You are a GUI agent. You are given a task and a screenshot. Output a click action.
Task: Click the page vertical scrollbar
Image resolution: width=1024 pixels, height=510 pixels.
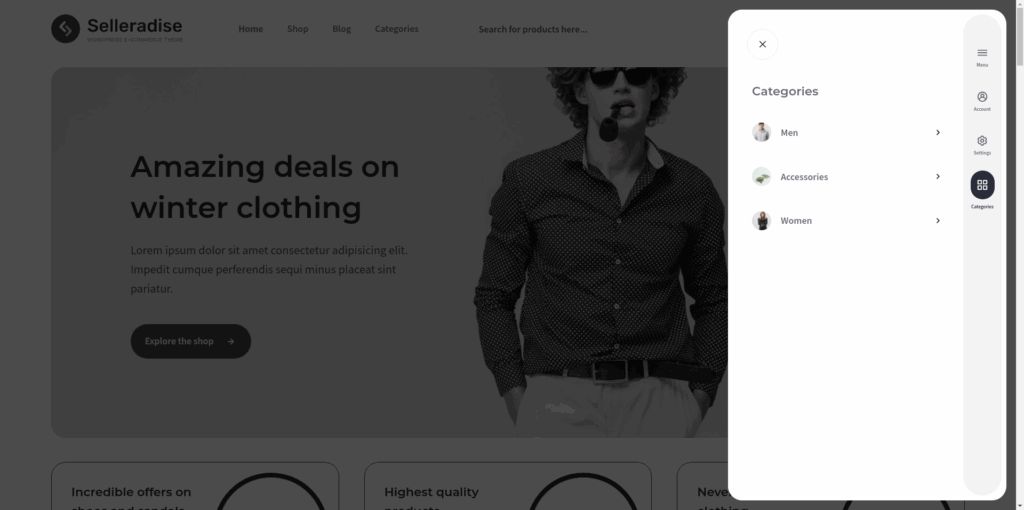pos(1019,255)
